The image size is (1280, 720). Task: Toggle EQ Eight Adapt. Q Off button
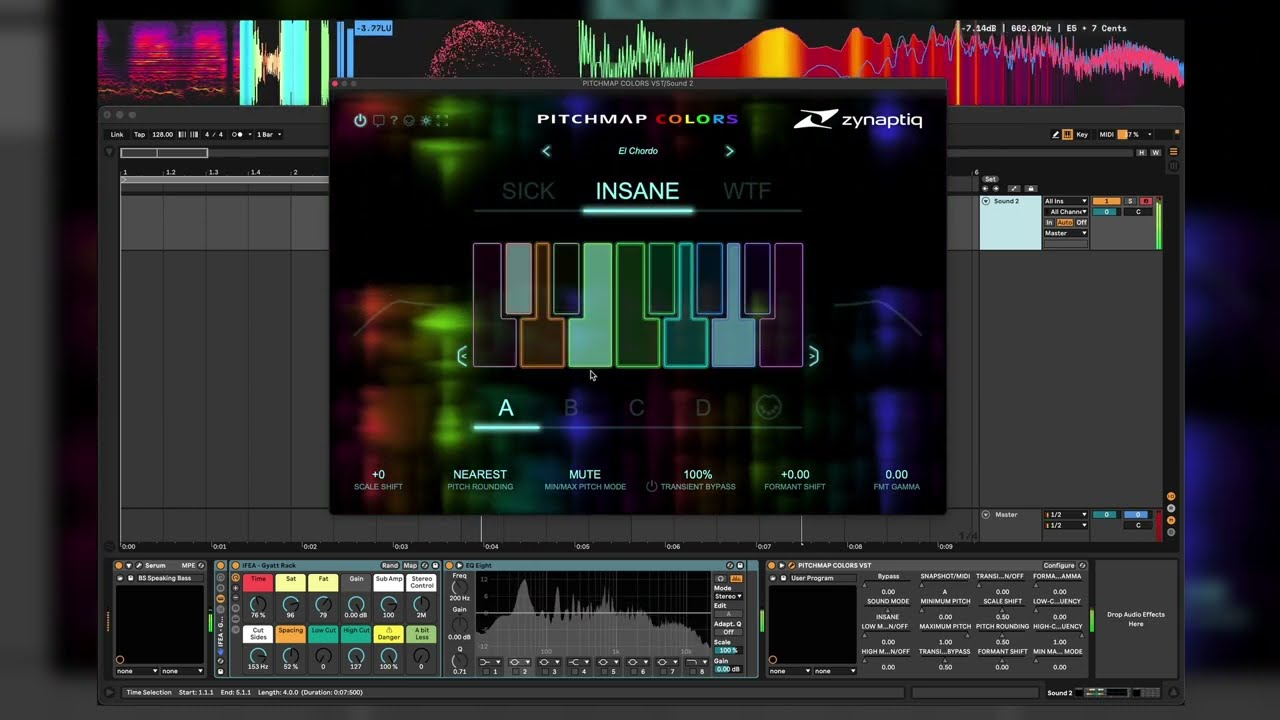728,632
